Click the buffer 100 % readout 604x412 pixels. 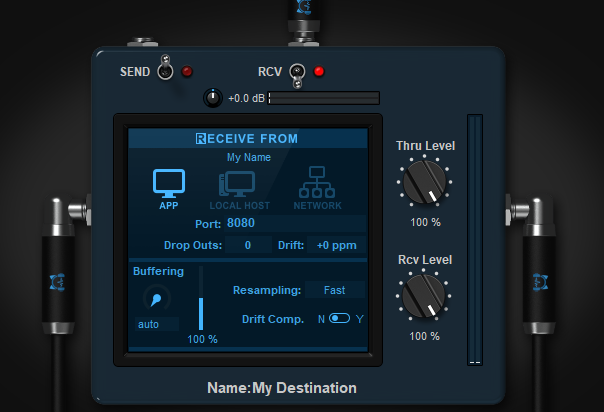202,339
